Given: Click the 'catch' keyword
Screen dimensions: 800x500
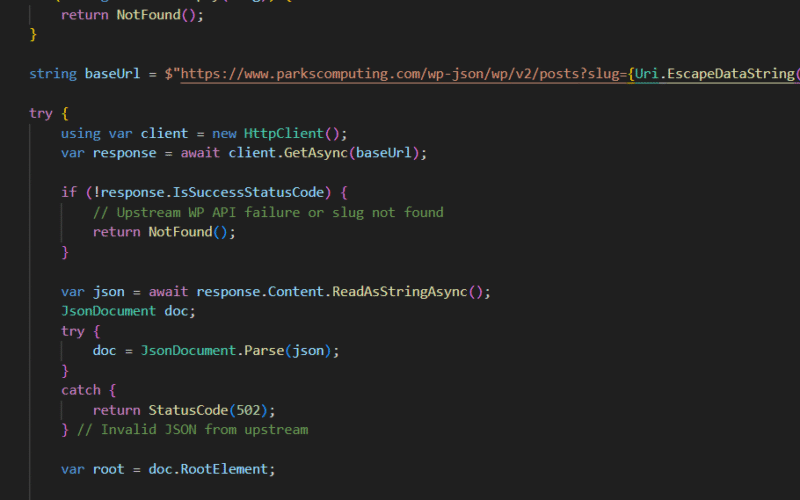Looking at the screenshot, I should click(x=80, y=390).
